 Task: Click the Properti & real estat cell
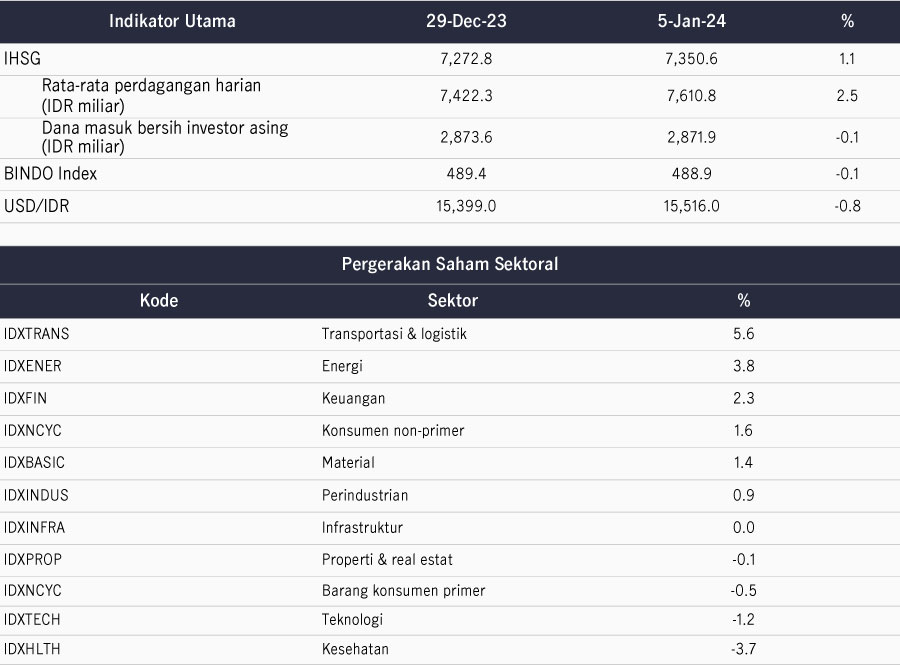[387, 559]
